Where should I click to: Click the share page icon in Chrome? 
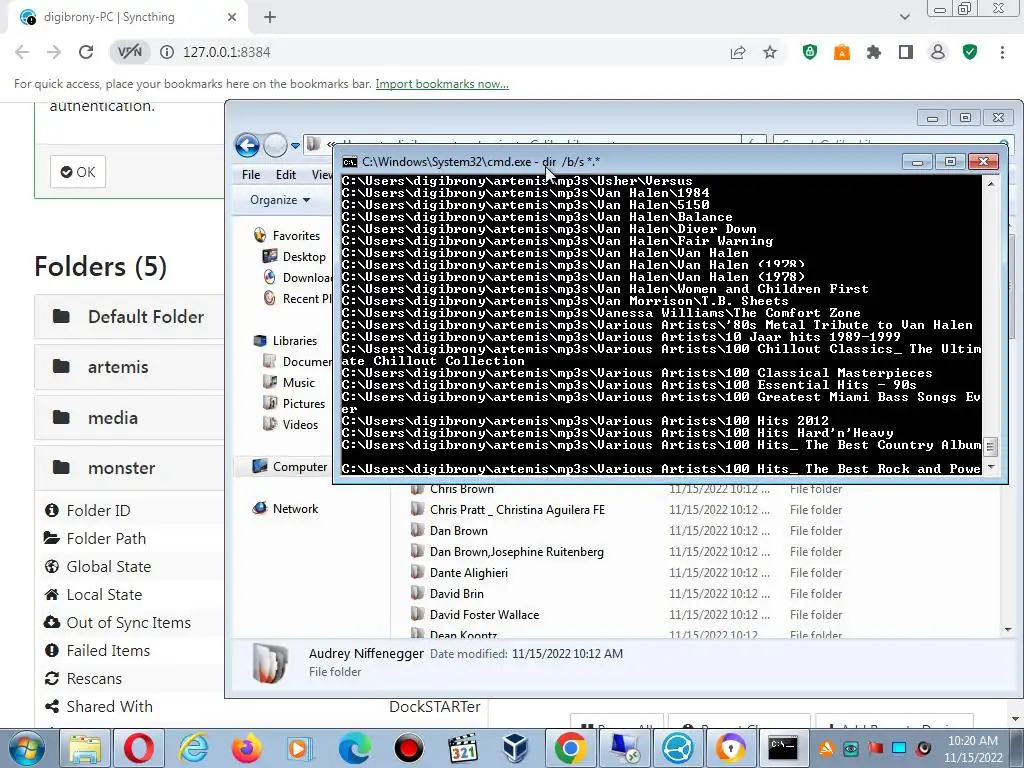click(738, 52)
